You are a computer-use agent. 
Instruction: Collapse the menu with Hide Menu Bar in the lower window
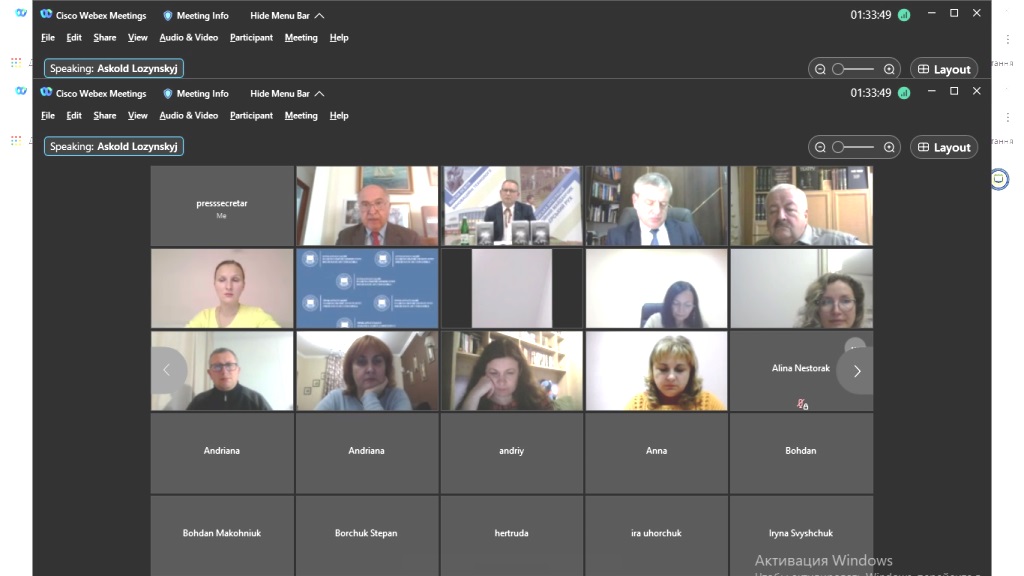[x=287, y=94]
